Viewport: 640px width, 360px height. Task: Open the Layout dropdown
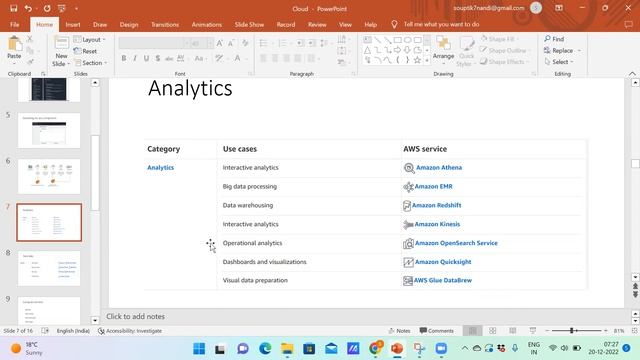click(x=90, y=40)
